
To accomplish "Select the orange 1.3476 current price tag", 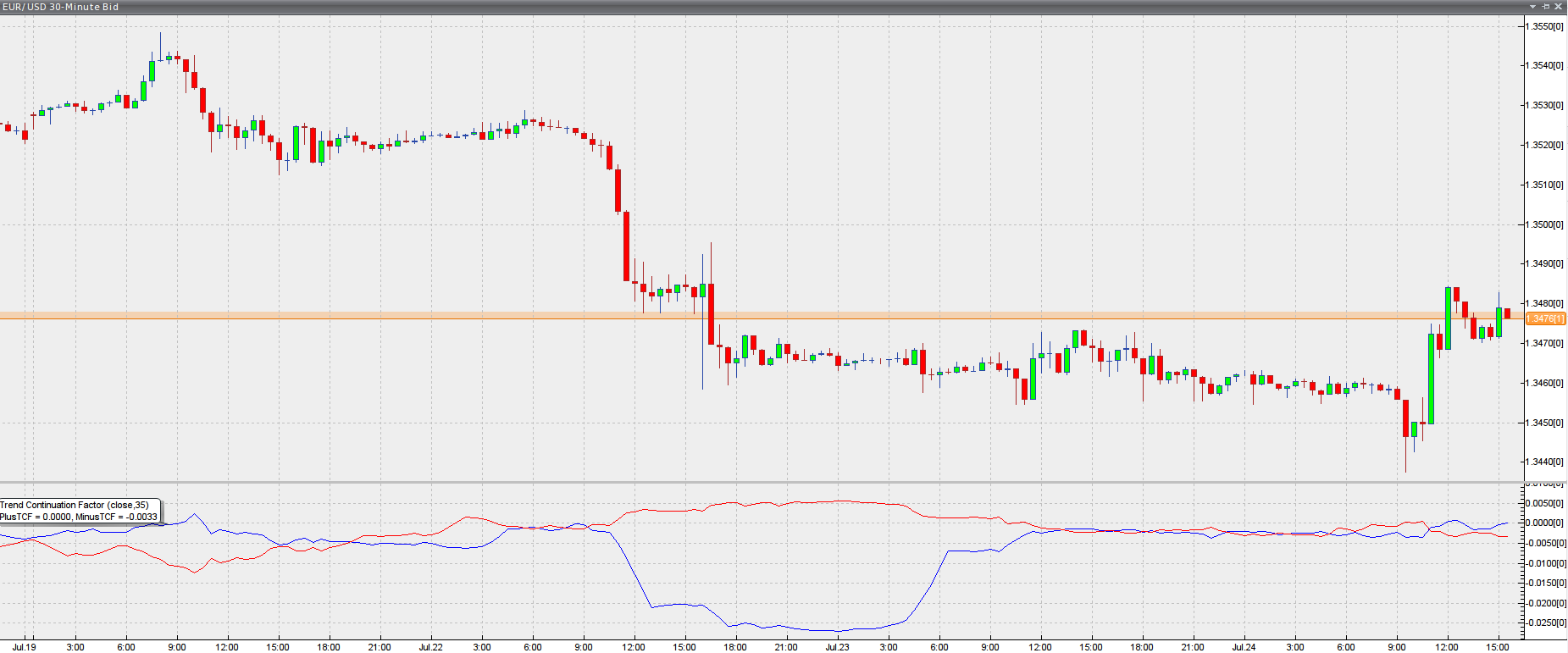I will (x=1545, y=319).
